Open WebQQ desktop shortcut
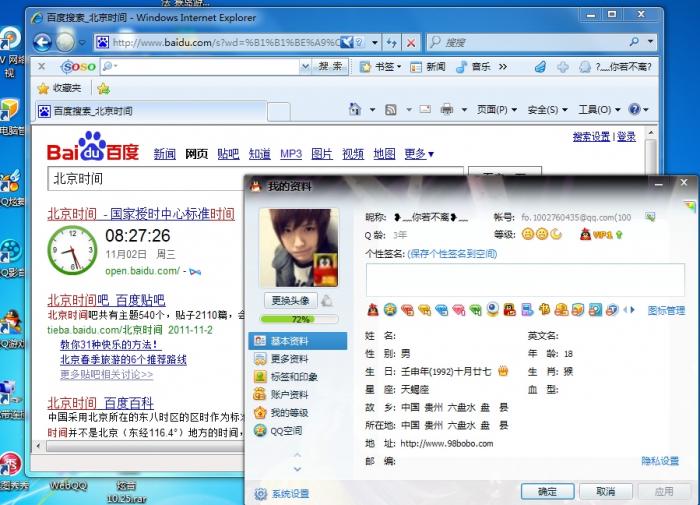 (x=68, y=485)
